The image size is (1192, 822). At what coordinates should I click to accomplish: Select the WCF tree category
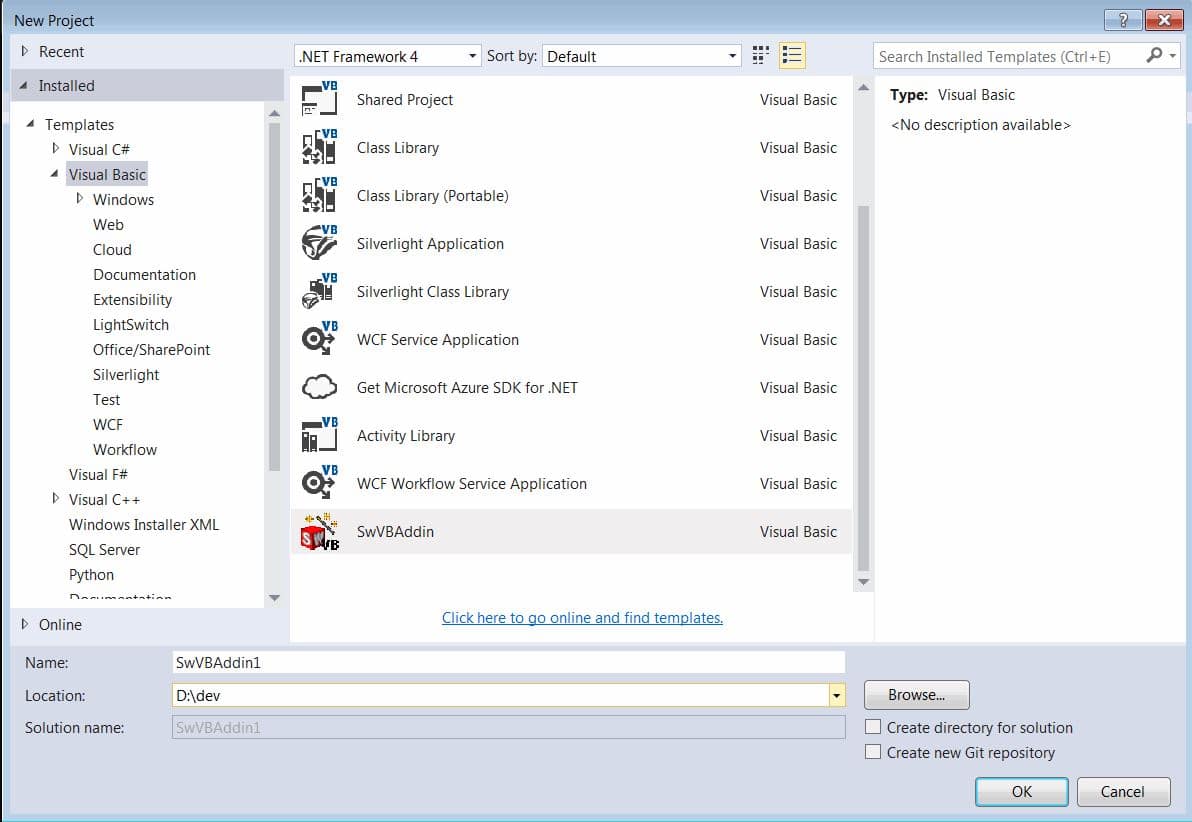click(108, 424)
